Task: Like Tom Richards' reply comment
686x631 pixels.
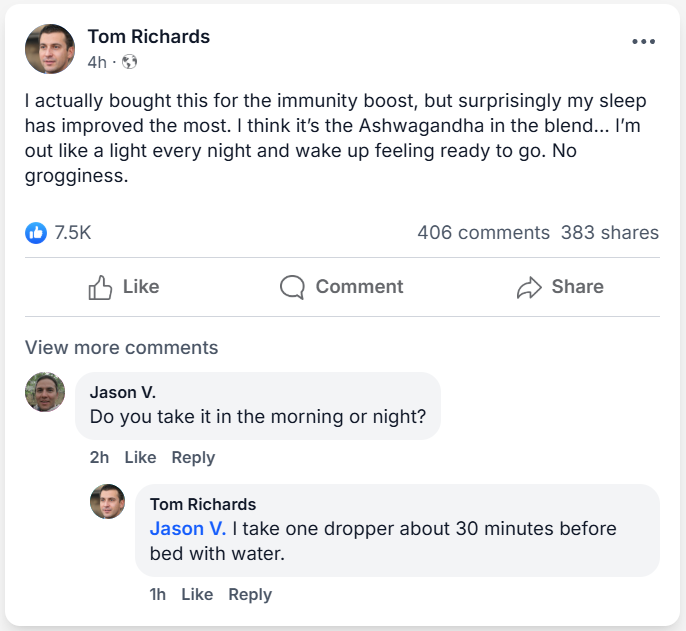Action: pyautogui.click(x=197, y=594)
